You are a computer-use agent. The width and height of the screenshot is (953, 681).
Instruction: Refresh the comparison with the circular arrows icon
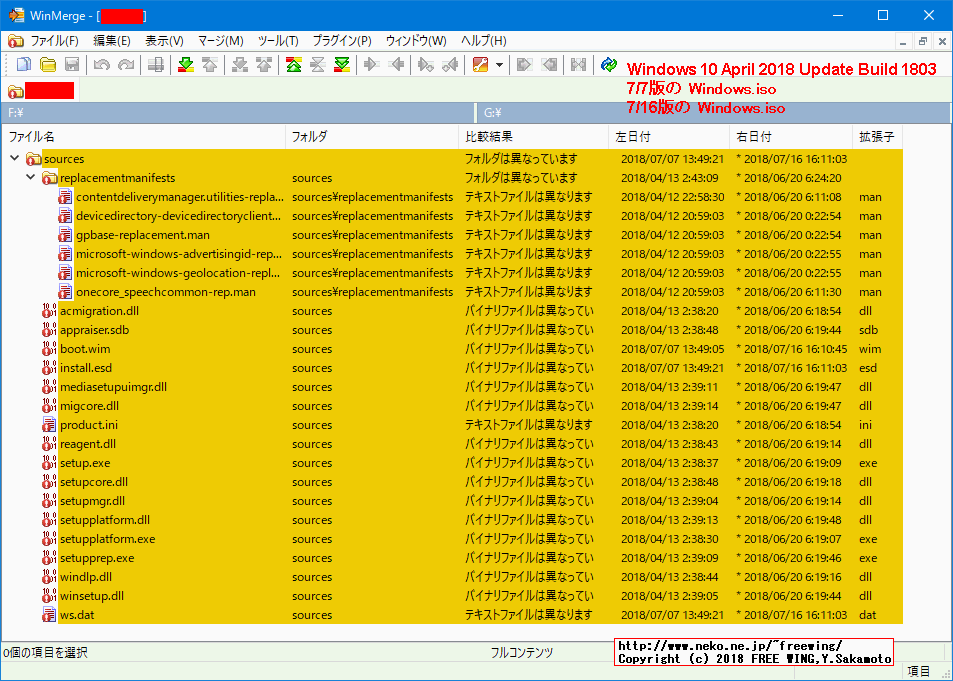coord(608,64)
